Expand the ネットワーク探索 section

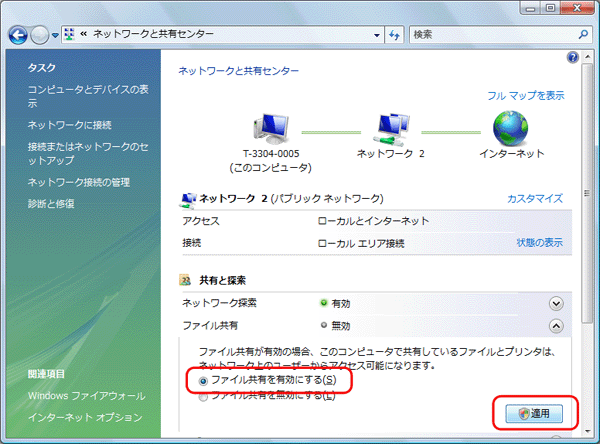557,303
